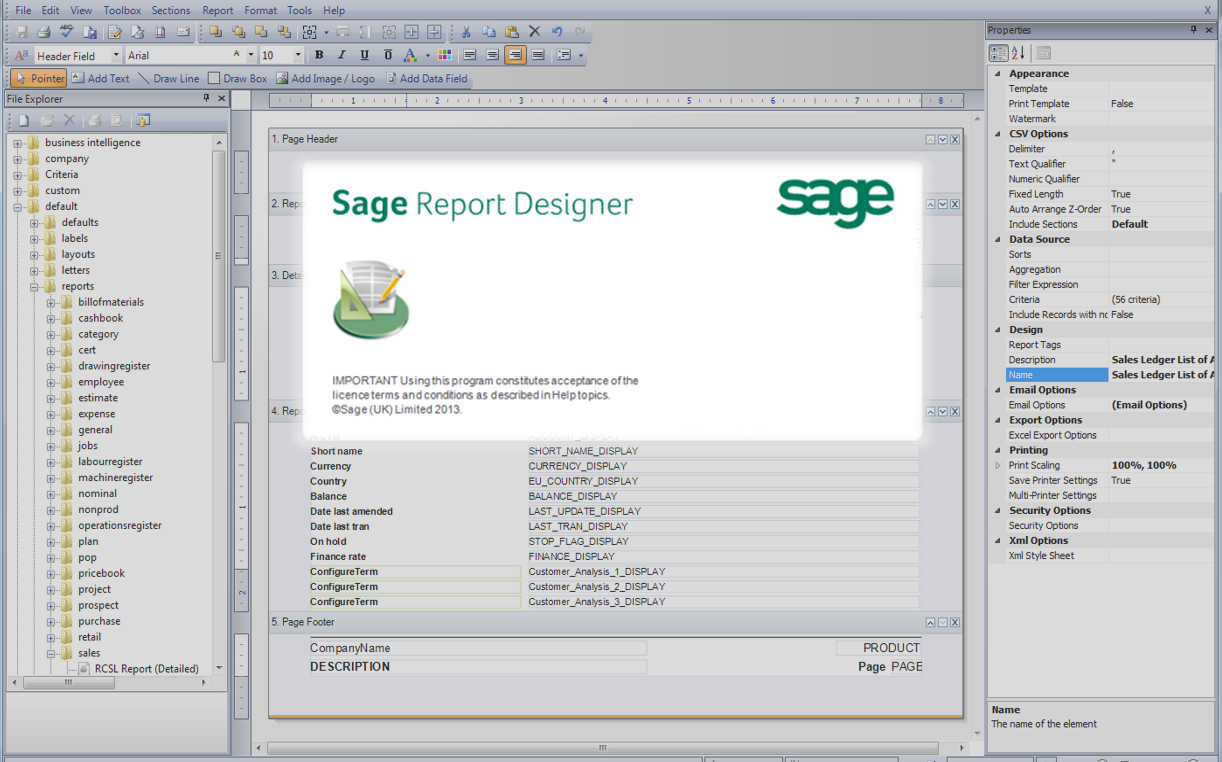The width and height of the screenshot is (1222, 762).
Task: Run the spell check (ABC) tool
Action: coord(67,32)
